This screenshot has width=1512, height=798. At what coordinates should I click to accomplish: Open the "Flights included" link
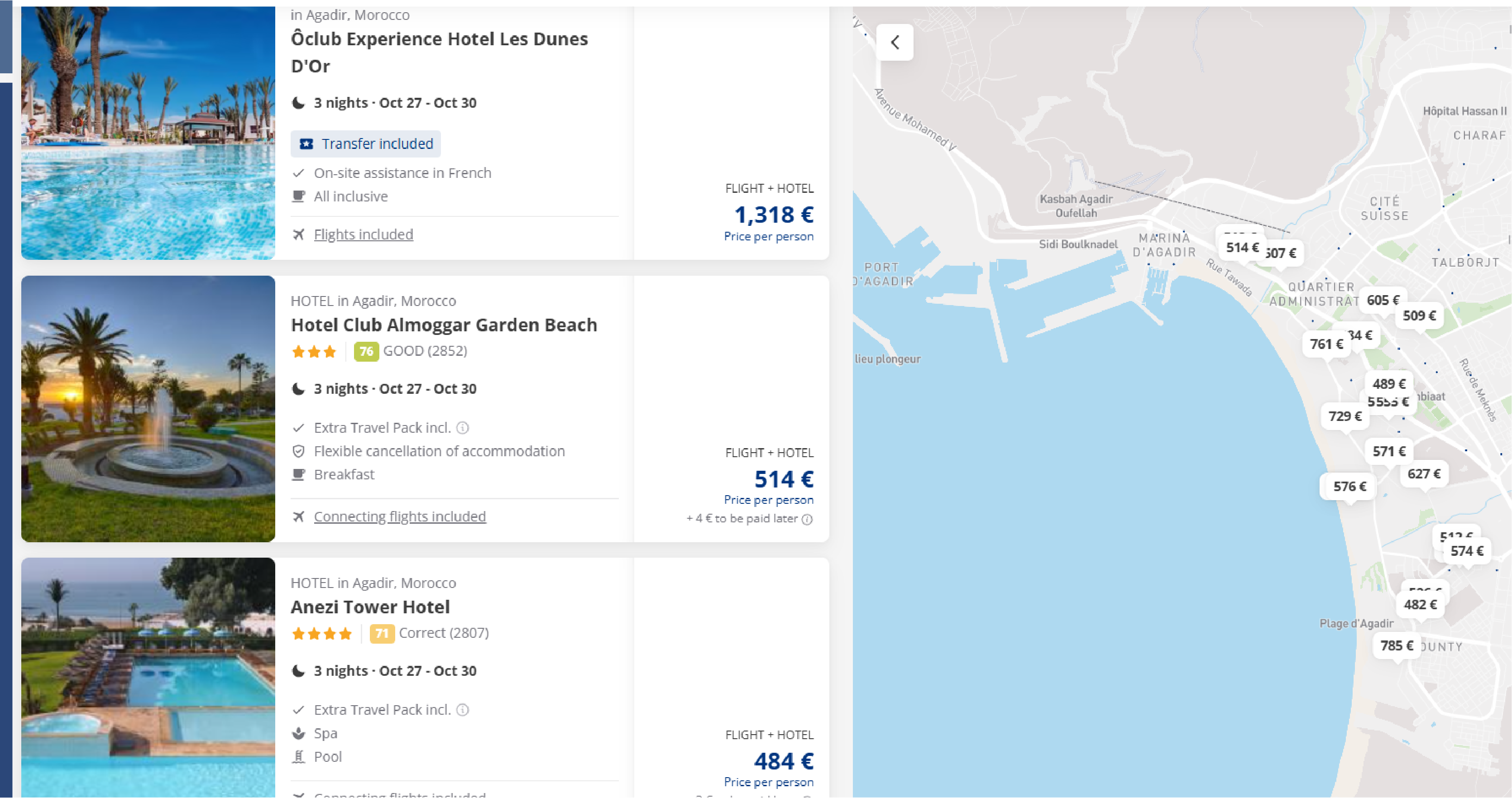coord(364,234)
